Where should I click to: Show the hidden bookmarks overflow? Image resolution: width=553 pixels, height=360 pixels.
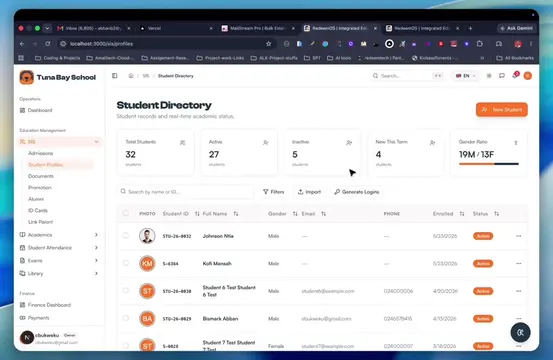pyautogui.click(x=482, y=58)
